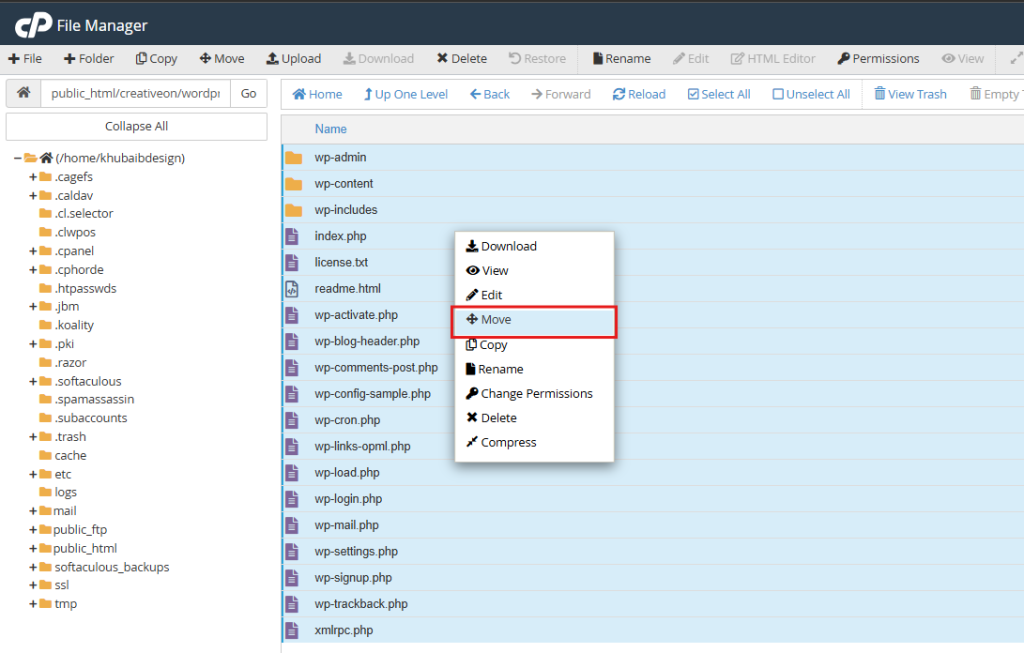
Task: Click inside the directory path input field
Action: pyautogui.click(x=135, y=93)
